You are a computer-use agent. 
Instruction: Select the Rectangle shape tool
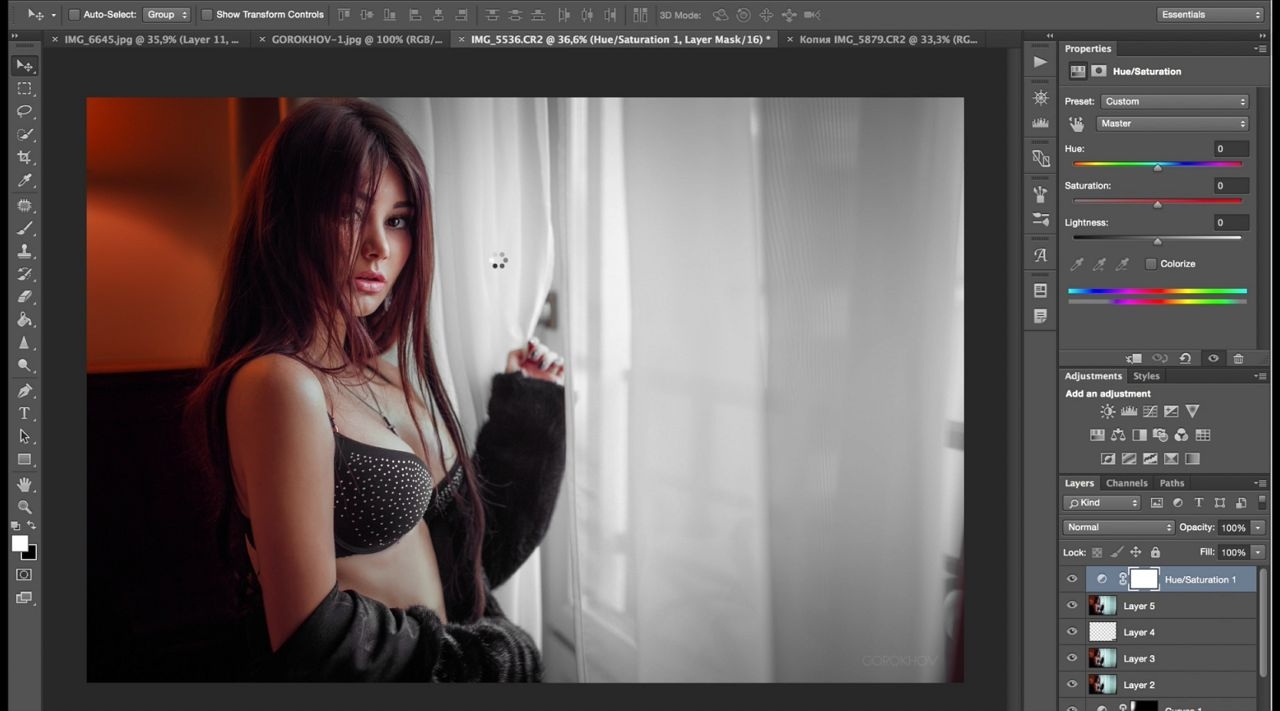[25, 460]
